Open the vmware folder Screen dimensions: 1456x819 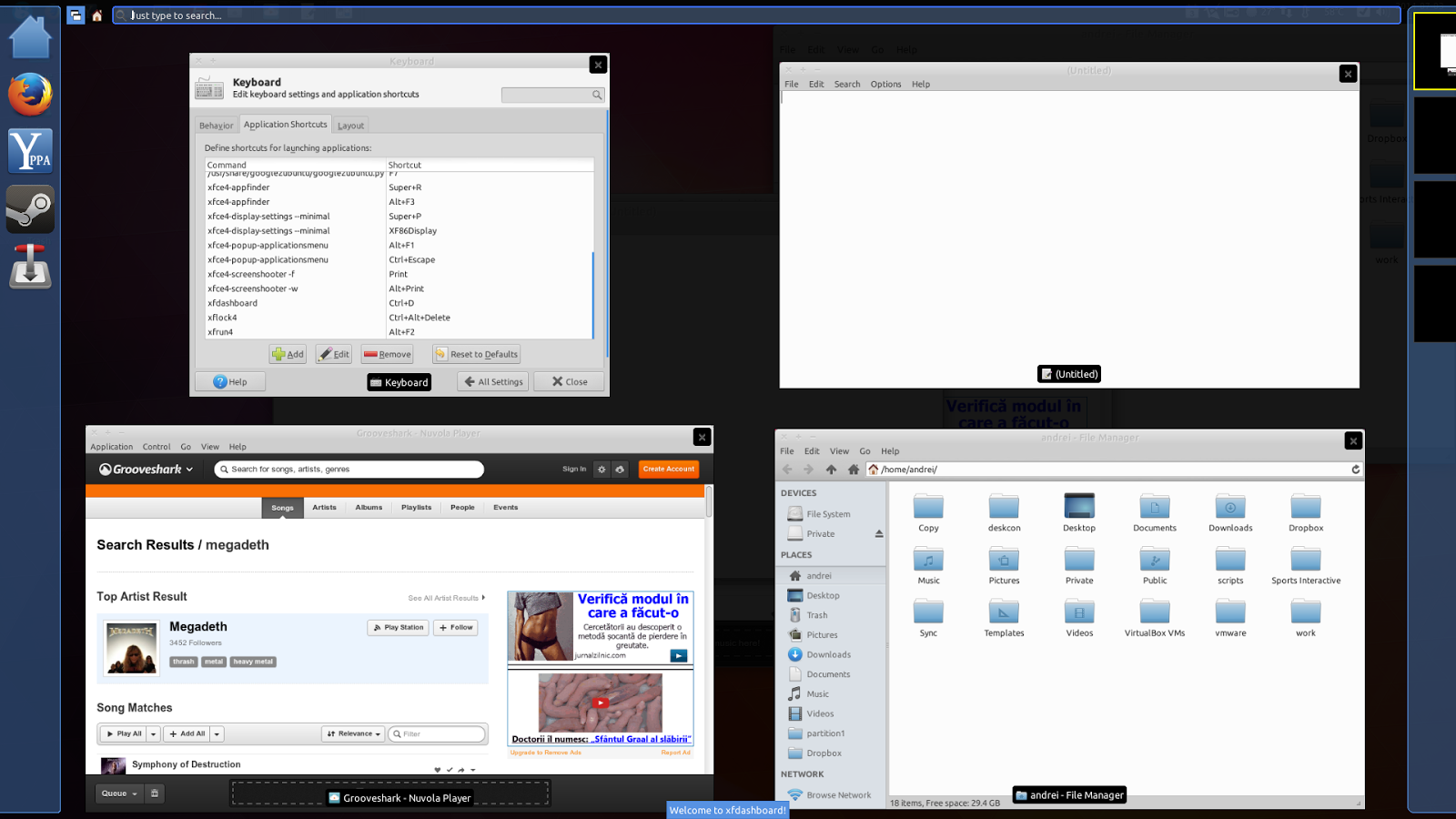[x=1230, y=619]
